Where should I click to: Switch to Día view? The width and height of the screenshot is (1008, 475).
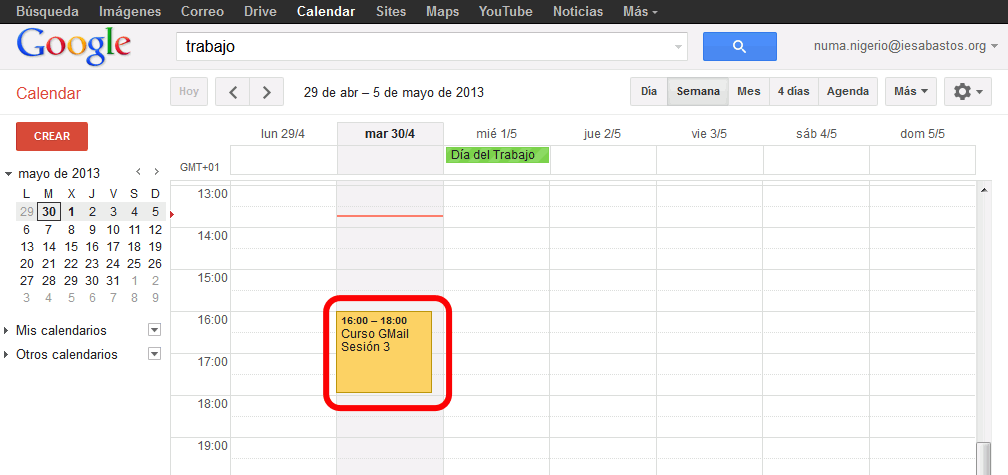tap(649, 91)
